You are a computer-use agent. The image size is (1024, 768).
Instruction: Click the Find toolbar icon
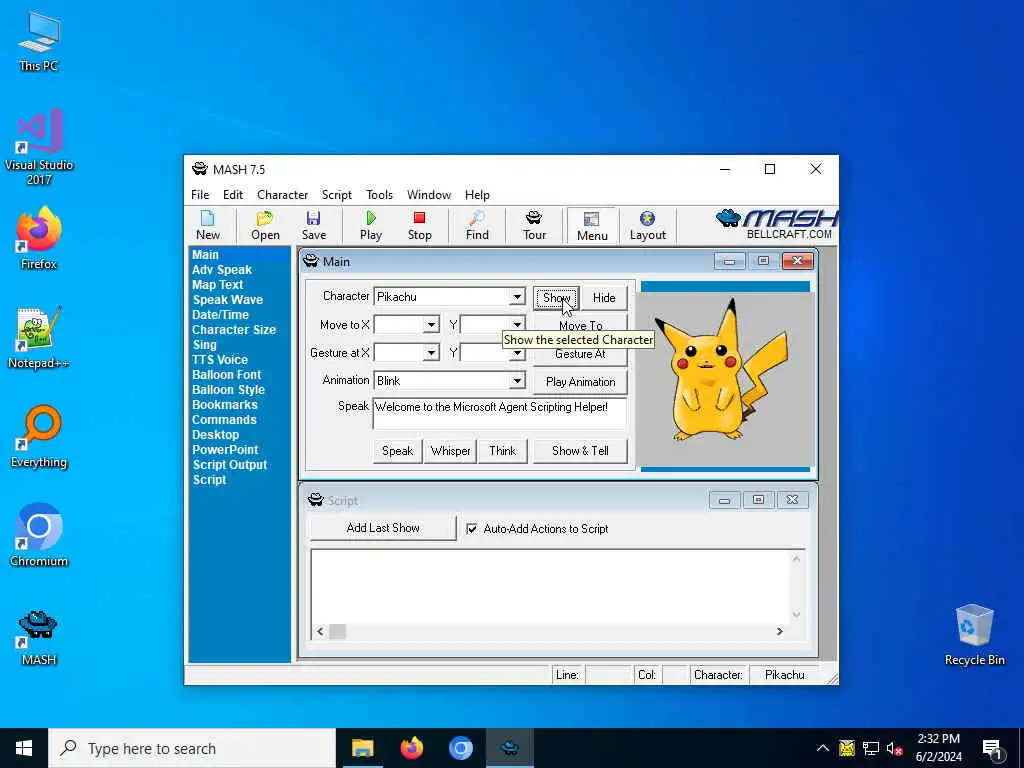[477, 225]
